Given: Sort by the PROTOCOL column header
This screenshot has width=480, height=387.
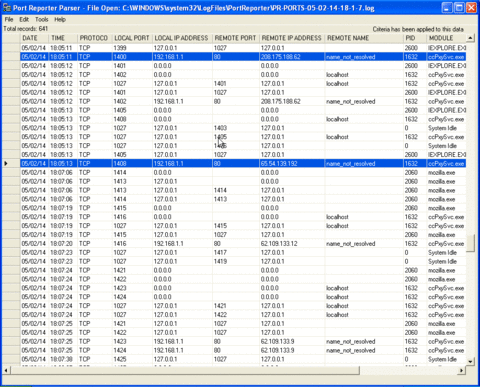Looking at the screenshot, I should point(95,38).
